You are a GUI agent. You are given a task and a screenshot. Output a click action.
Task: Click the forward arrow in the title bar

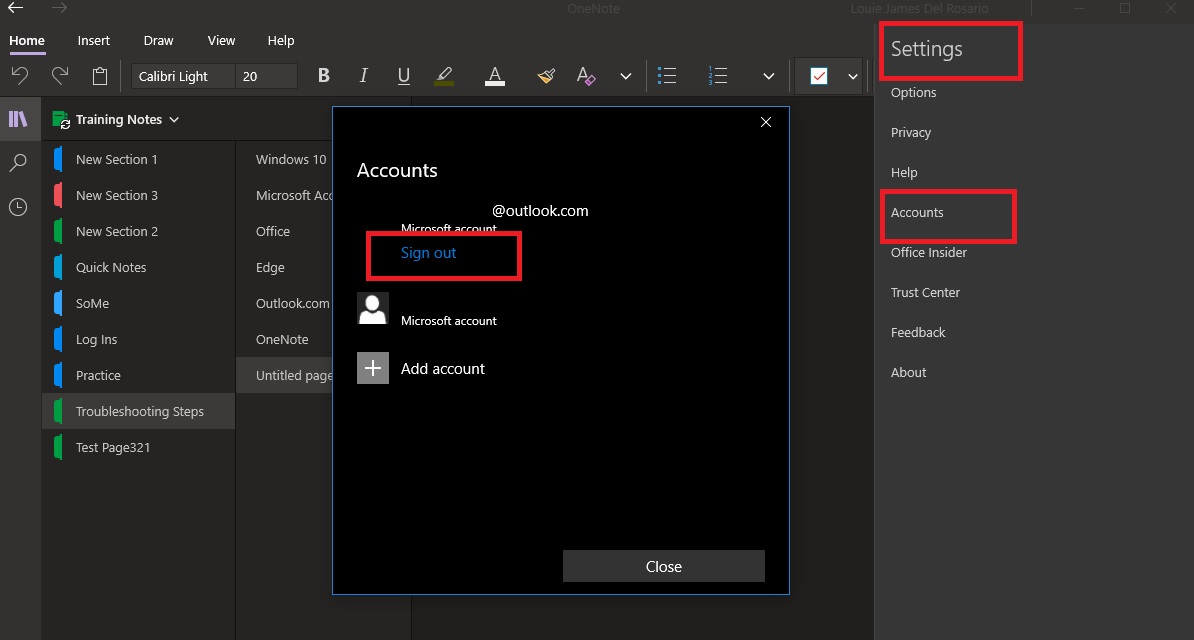point(59,8)
